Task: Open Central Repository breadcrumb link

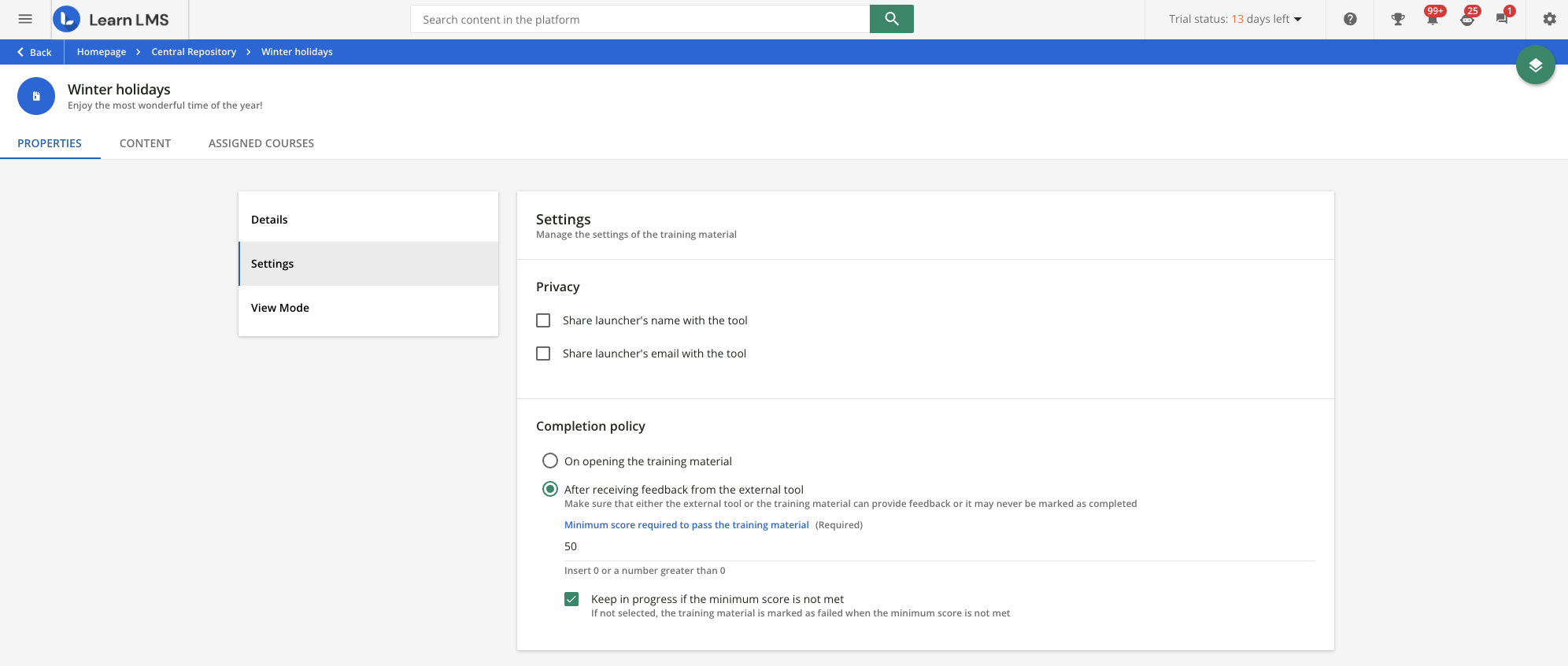Action: pyautogui.click(x=194, y=52)
